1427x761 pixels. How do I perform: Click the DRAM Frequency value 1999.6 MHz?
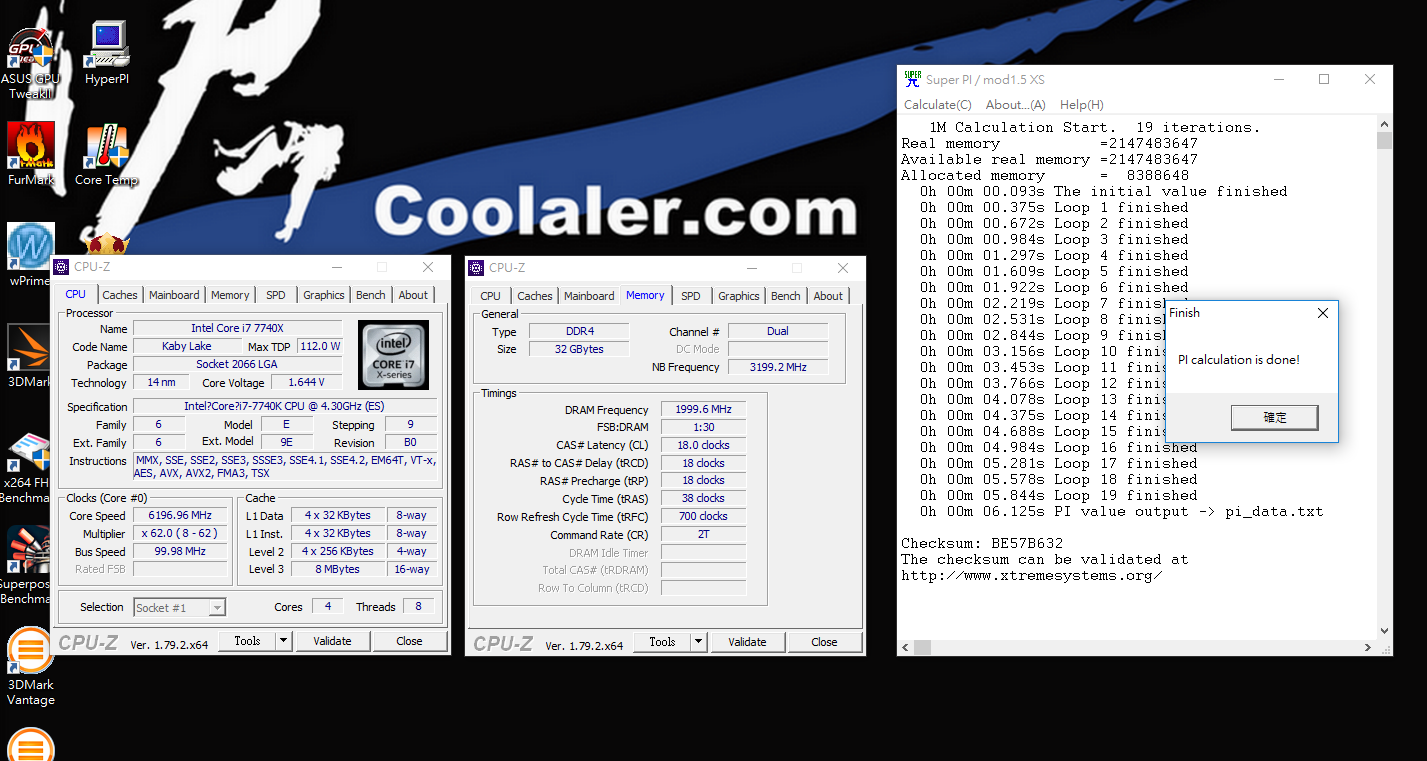pyautogui.click(x=704, y=410)
